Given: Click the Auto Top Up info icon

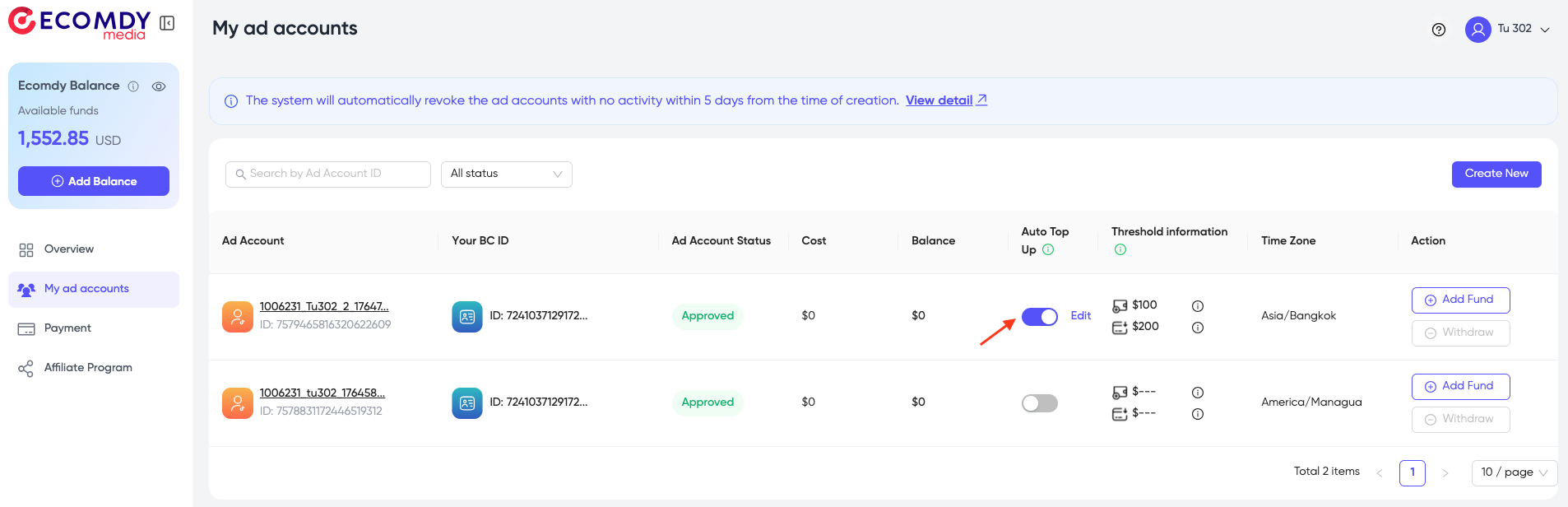Looking at the screenshot, I should pyautogui.click(x=1048, y=250).
